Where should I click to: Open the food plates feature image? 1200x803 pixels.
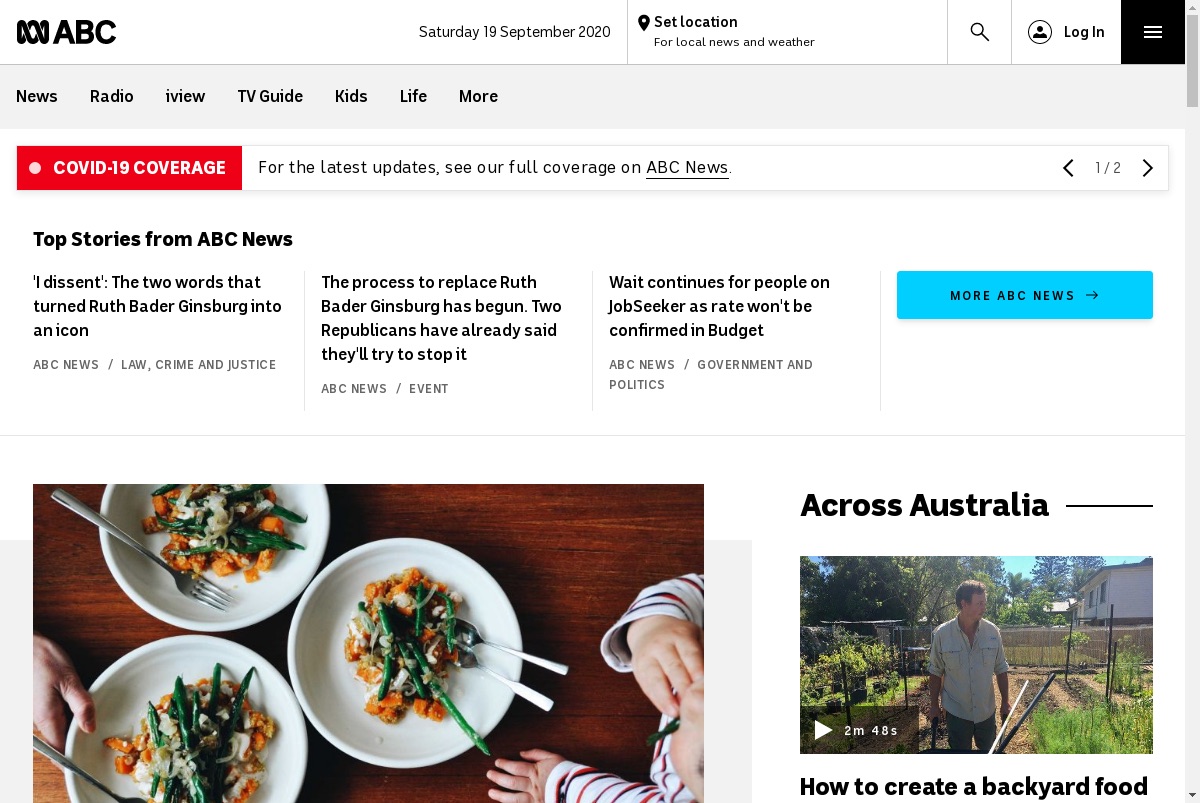tap(368, 643)
